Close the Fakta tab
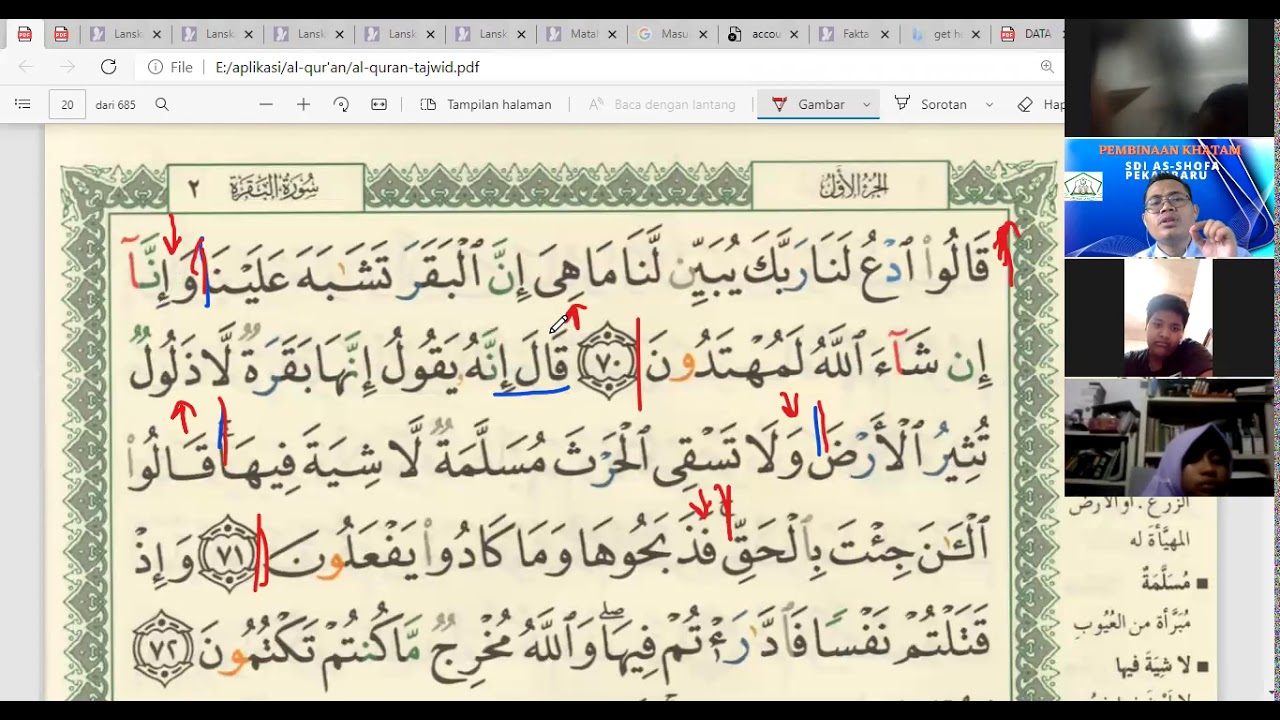Image resolution: width=1280 pixels, height=720 pixels. tap(885, 34)
